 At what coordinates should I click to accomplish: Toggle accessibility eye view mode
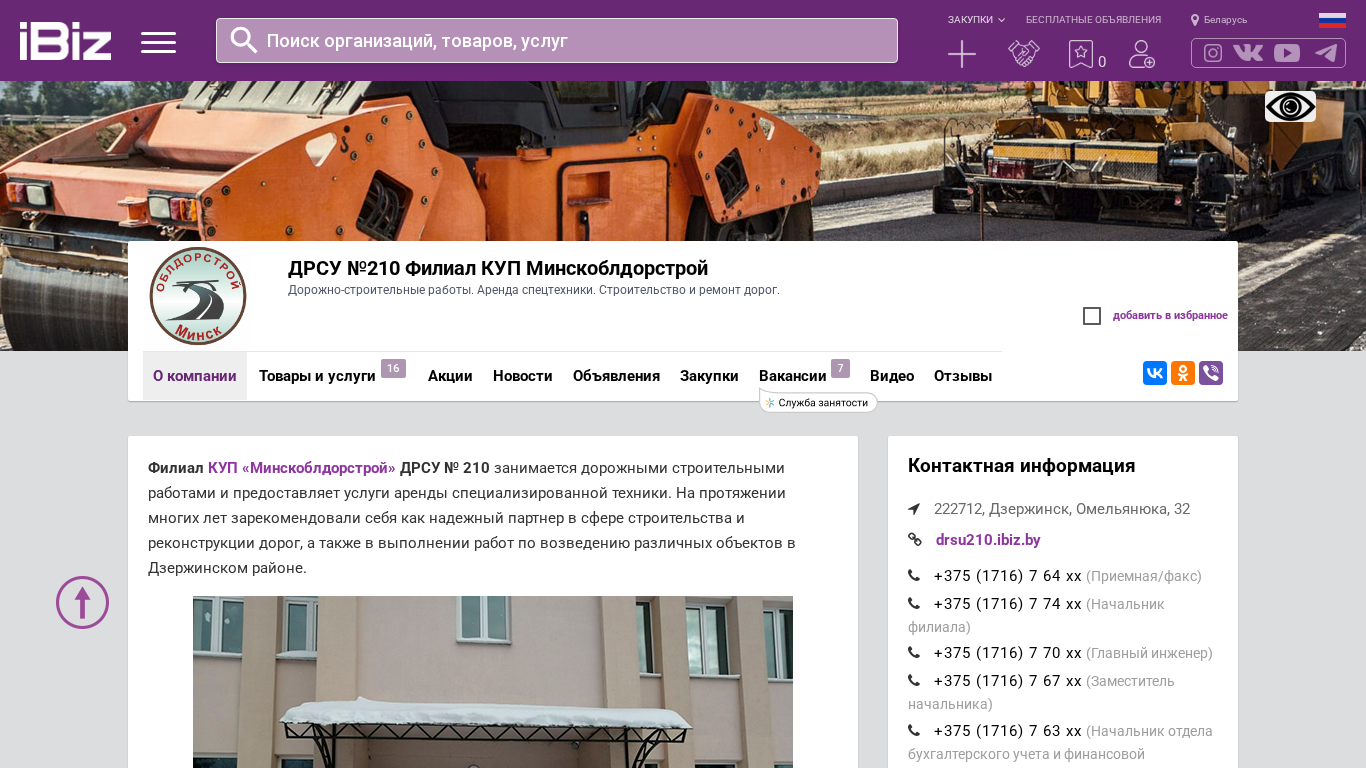point(1290,106)
